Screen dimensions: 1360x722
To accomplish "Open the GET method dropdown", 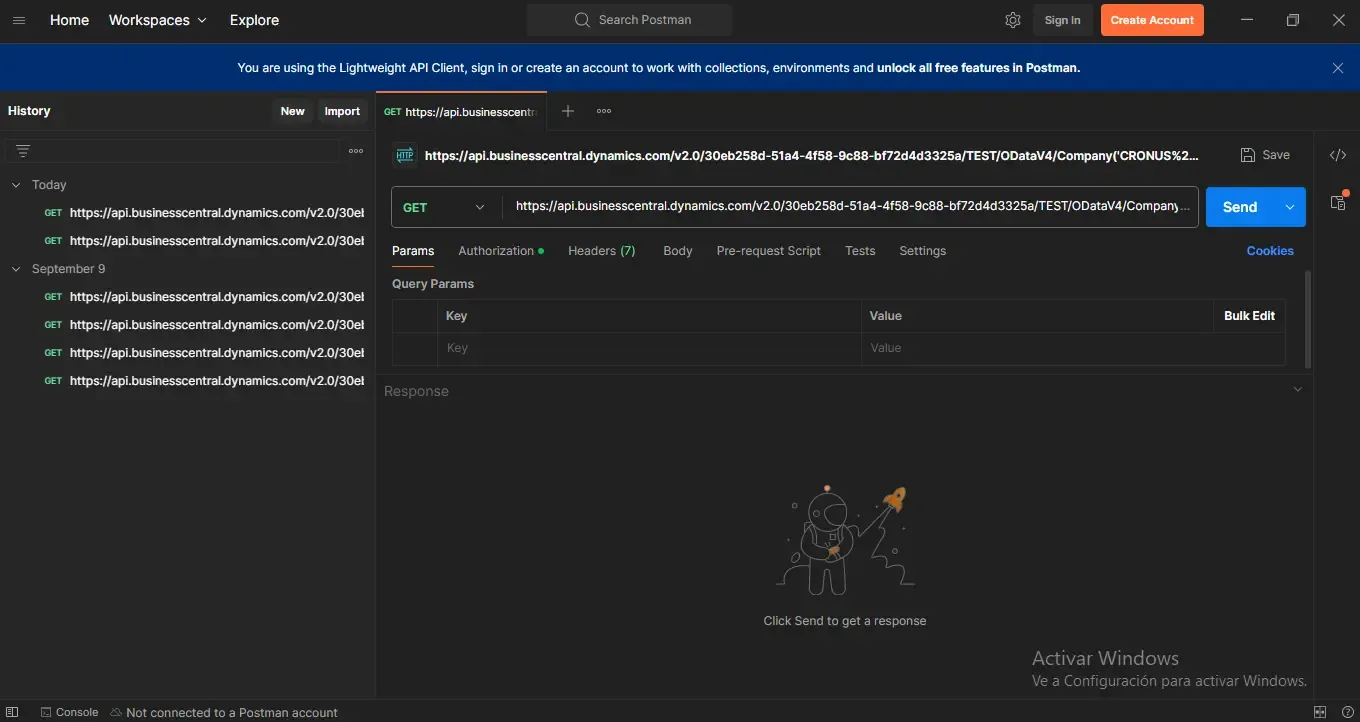I will point(445,207).
